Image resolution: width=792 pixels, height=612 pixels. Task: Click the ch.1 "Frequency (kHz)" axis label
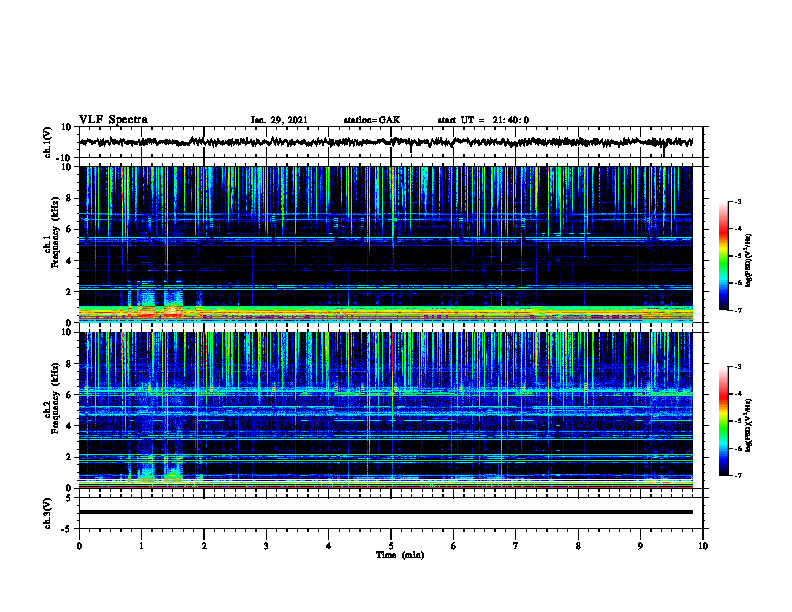[x=55, y=233]
